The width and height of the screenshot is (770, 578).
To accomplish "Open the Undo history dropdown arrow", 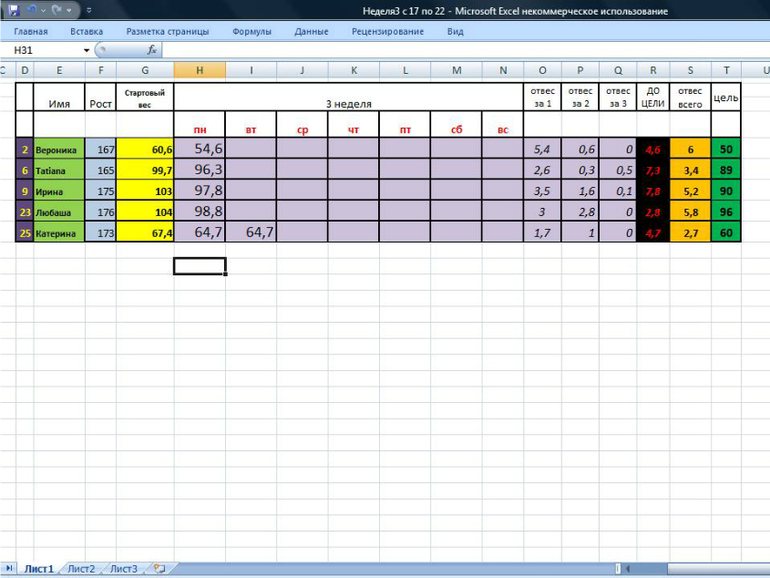I will coord(43,11).
